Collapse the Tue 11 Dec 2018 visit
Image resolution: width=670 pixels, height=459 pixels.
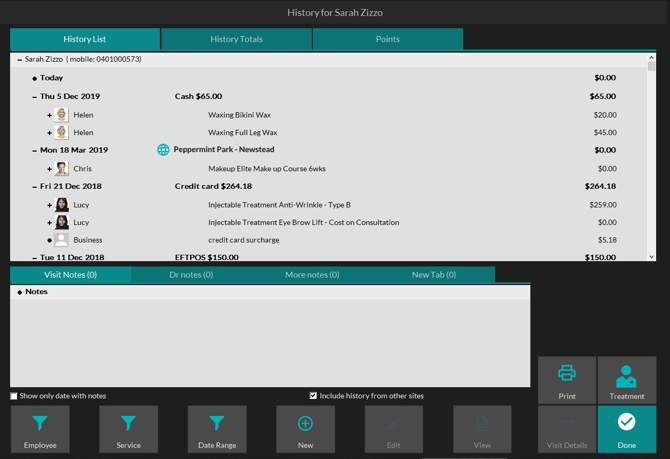(x=34, y=258)
